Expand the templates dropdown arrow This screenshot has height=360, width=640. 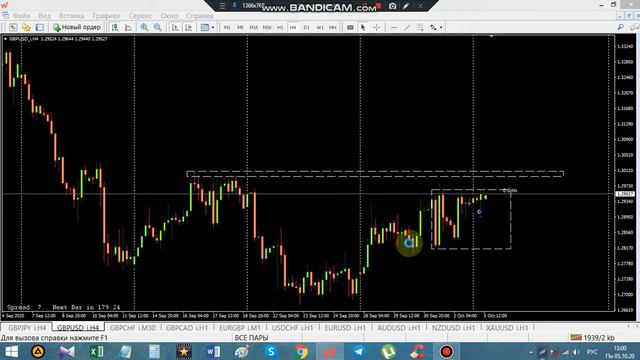tap(213, 27)
